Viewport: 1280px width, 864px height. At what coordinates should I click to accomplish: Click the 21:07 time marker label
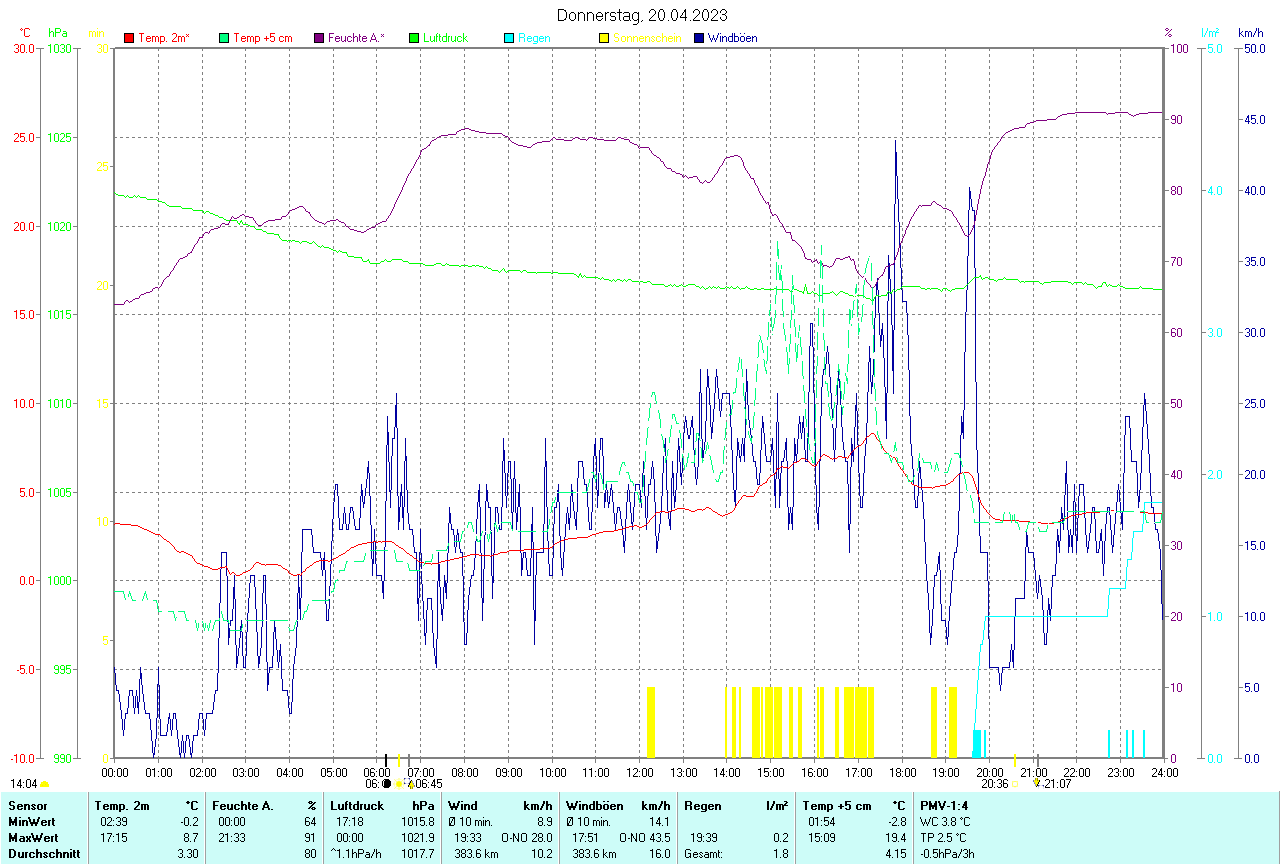click(x=1058, y=784)
